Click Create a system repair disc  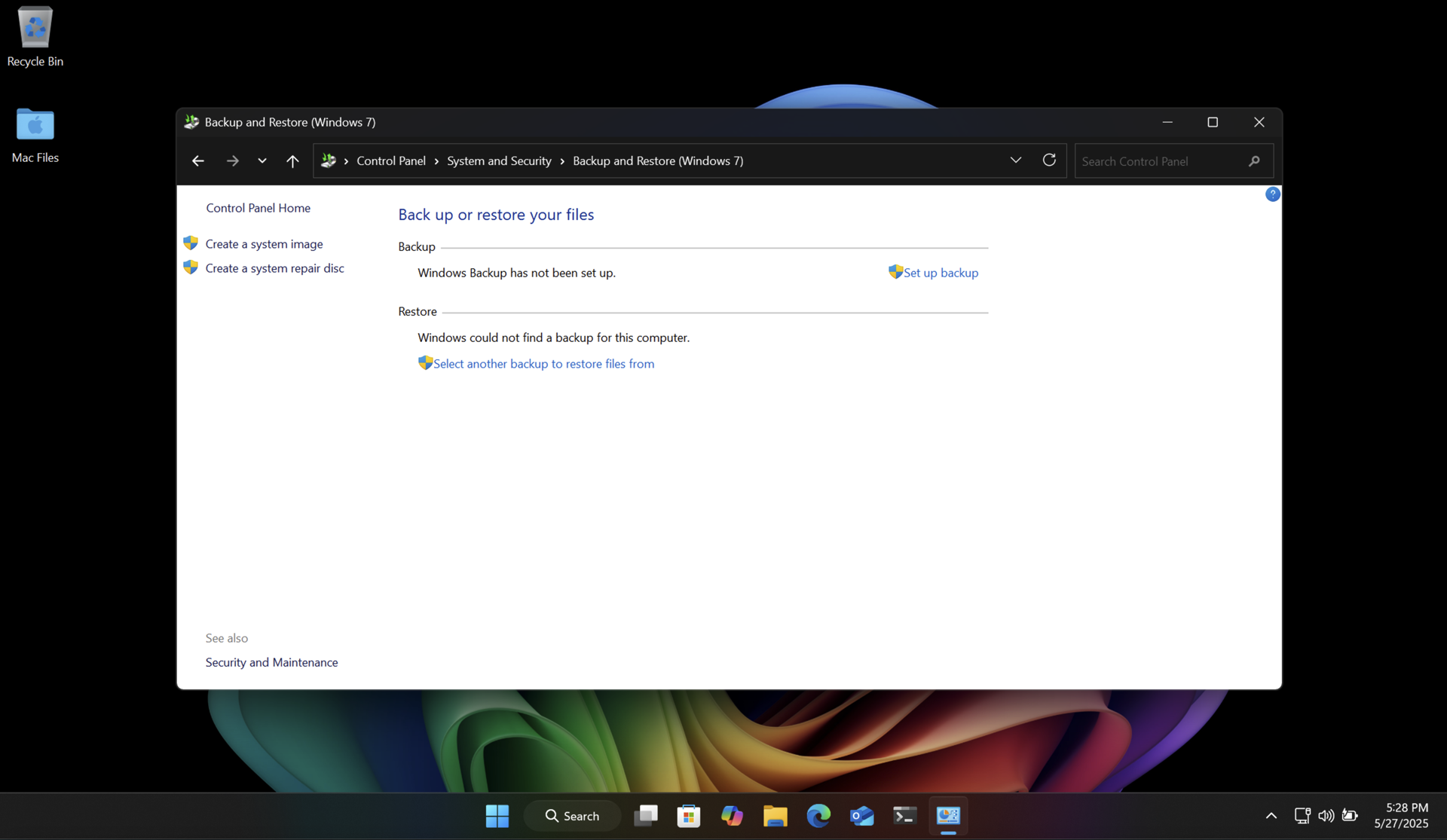coord(274,268)
